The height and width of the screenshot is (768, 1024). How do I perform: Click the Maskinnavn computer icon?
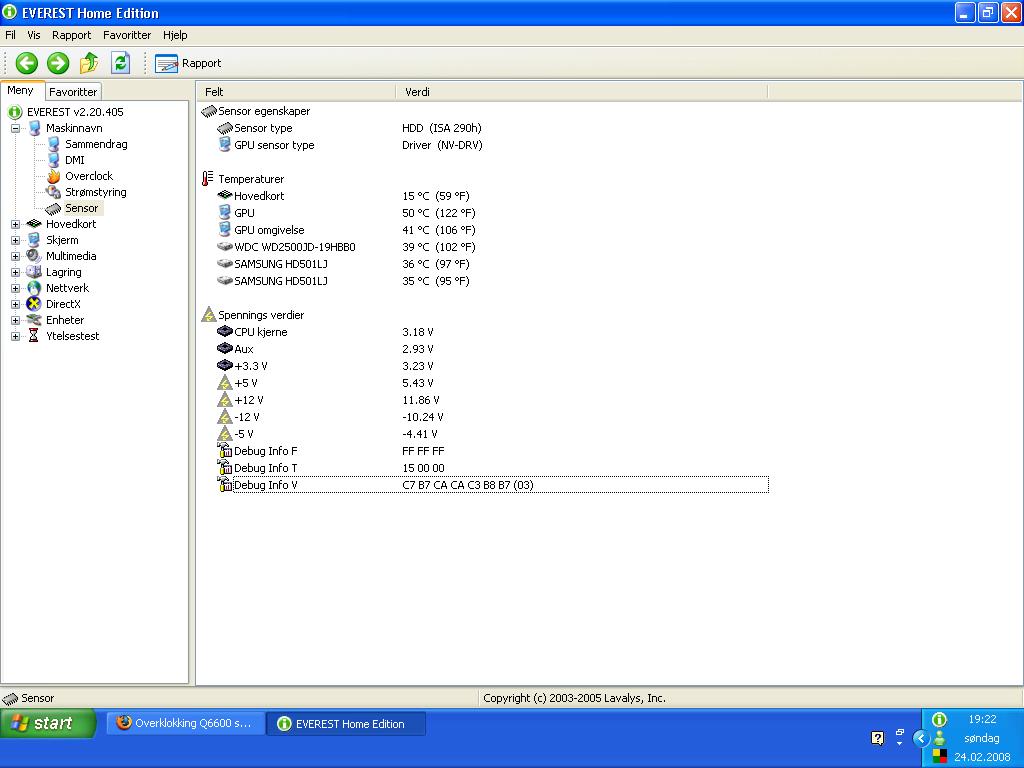[x=34, y=128]
